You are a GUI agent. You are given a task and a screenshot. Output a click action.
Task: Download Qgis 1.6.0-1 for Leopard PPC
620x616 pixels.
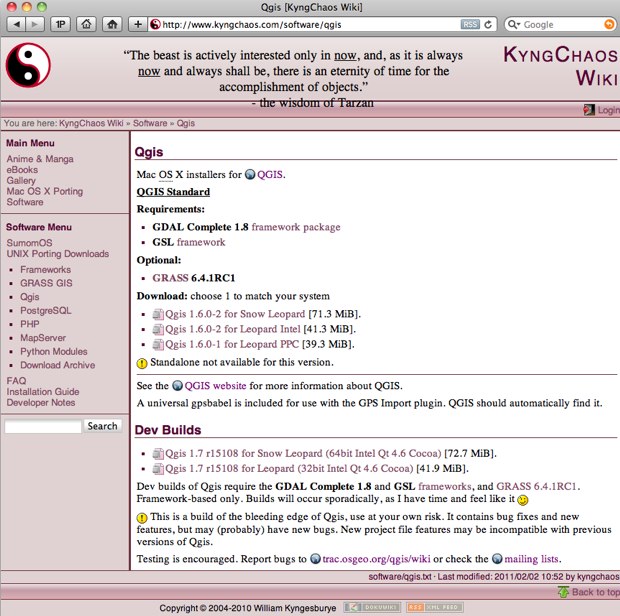tap(232, 345)
